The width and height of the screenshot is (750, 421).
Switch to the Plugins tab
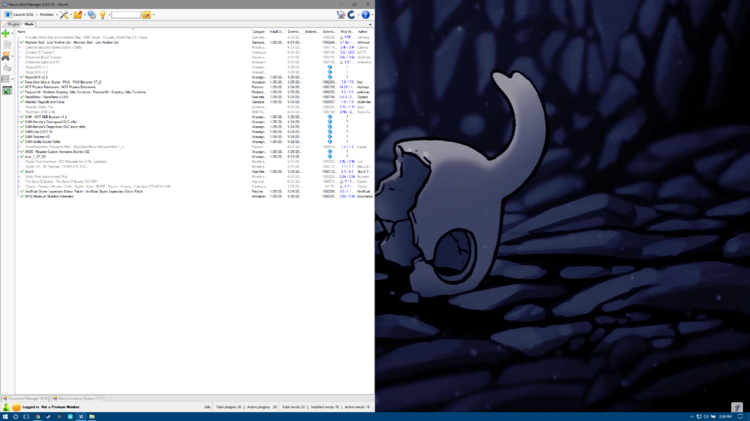(12, 24)
